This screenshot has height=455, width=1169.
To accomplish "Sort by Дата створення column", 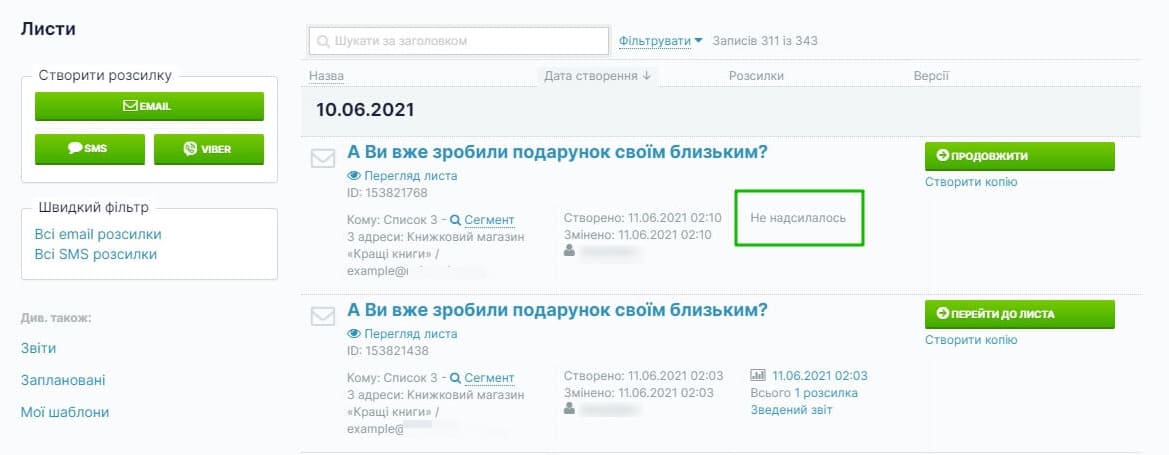I will pos(597,76).
